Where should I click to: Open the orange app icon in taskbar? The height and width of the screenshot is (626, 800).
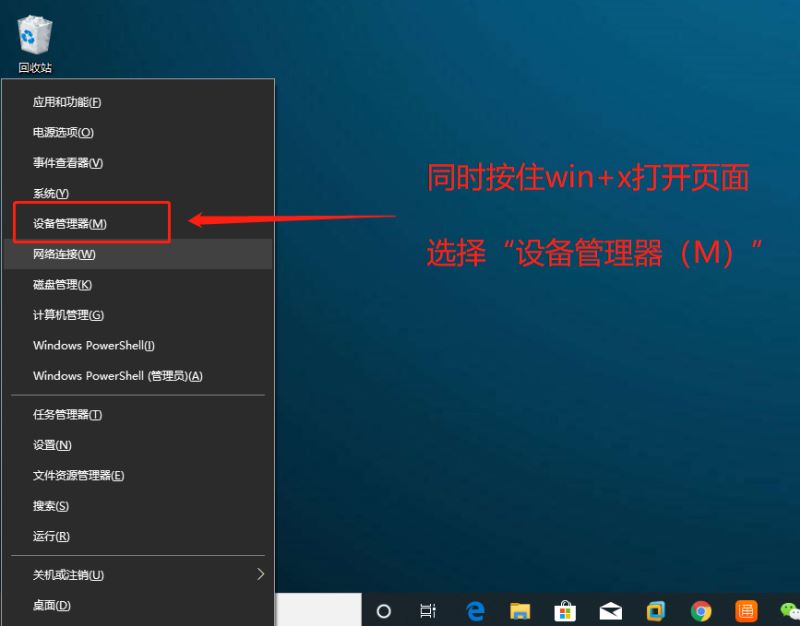[746, 611]
